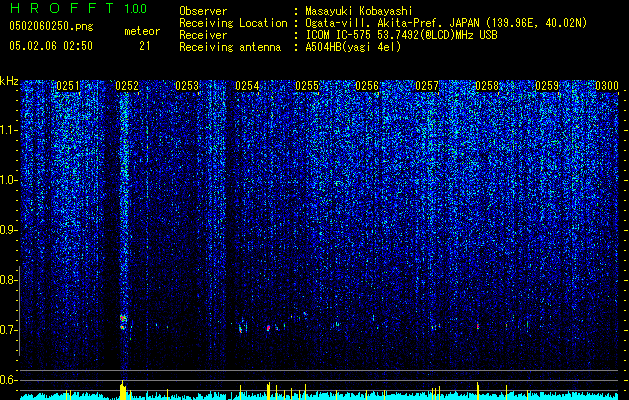Click the bright meteor echo at 0252
Image resolution: width=629 pixels, height=400 pixels.
point(123,322)
